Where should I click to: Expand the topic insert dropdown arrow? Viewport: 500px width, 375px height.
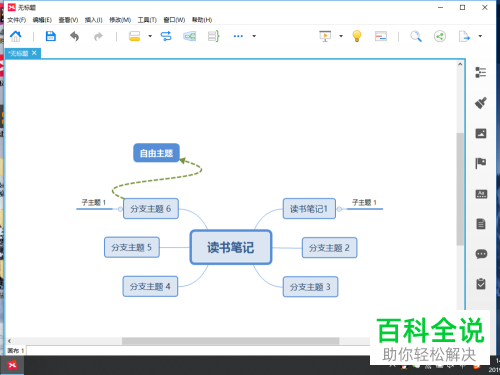point(150,36)
